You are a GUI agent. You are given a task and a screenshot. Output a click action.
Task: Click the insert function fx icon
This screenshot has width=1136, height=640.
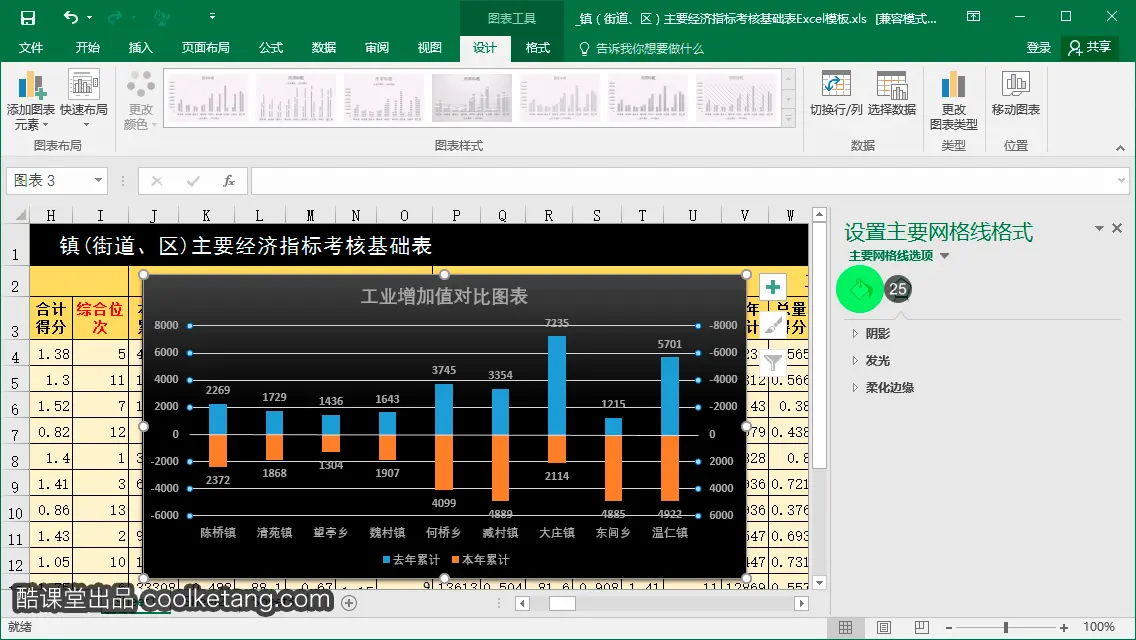[229, 180]
